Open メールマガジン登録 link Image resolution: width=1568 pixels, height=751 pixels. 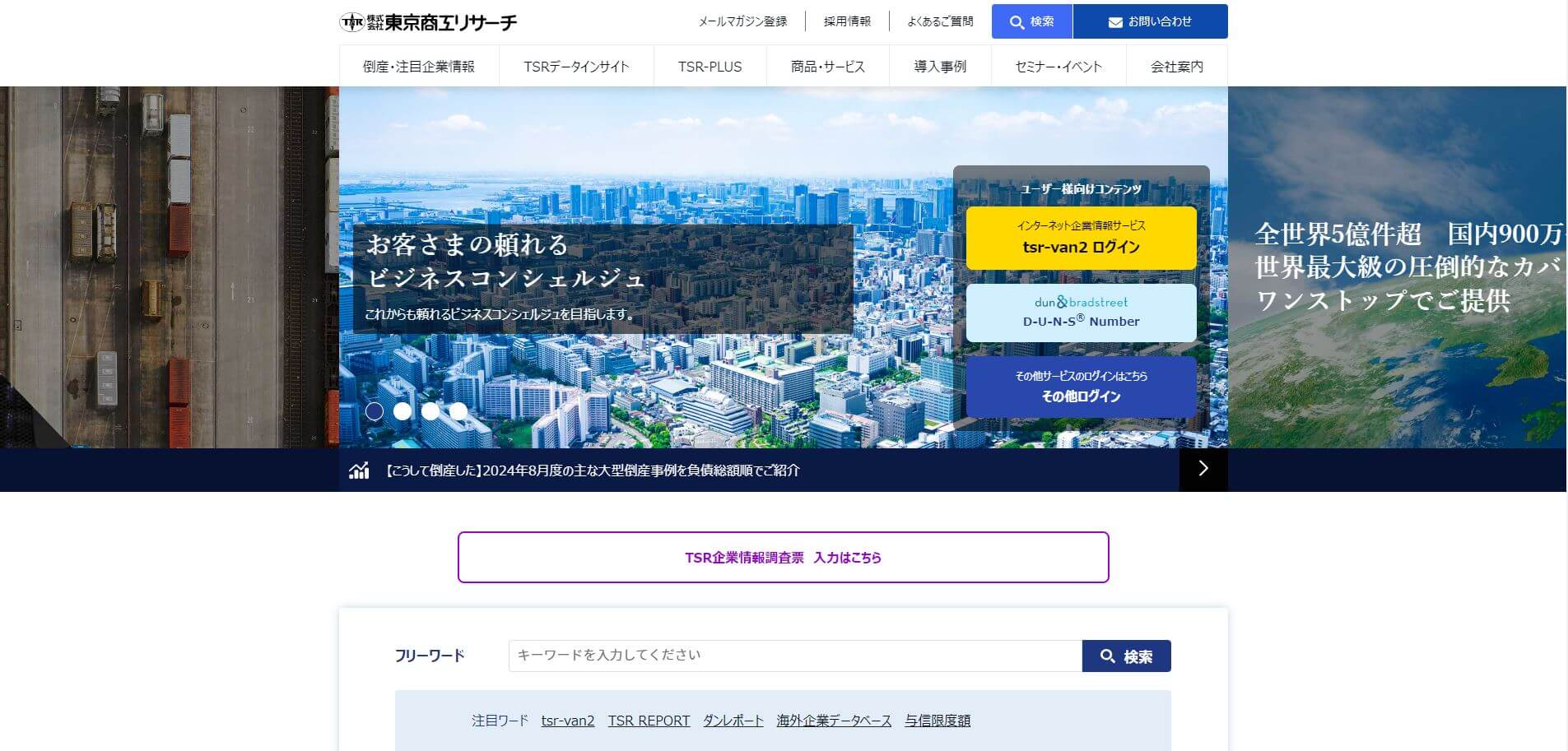coord(742,21)
